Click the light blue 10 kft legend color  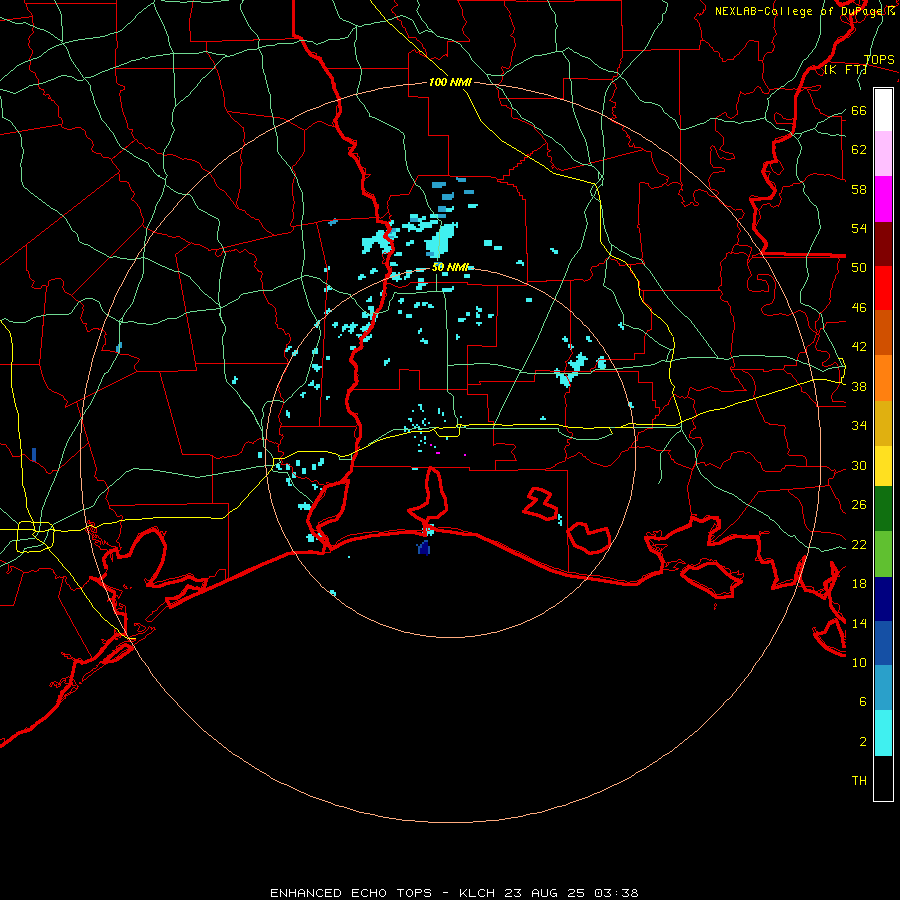point(883,687)
